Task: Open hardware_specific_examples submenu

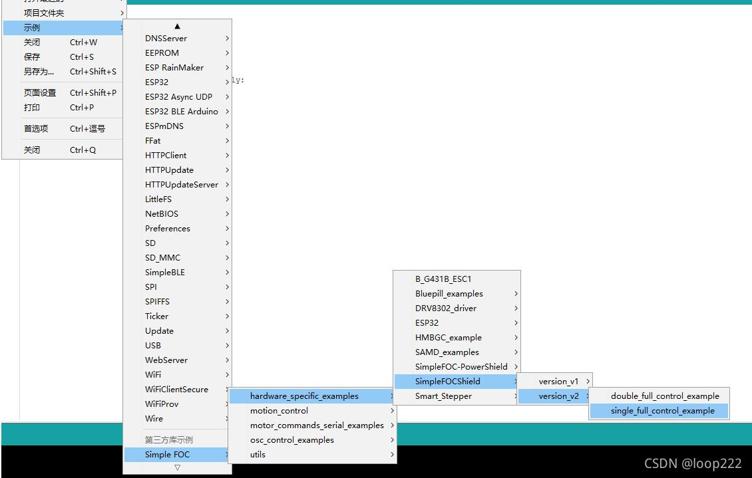Action: click(312, 396)
